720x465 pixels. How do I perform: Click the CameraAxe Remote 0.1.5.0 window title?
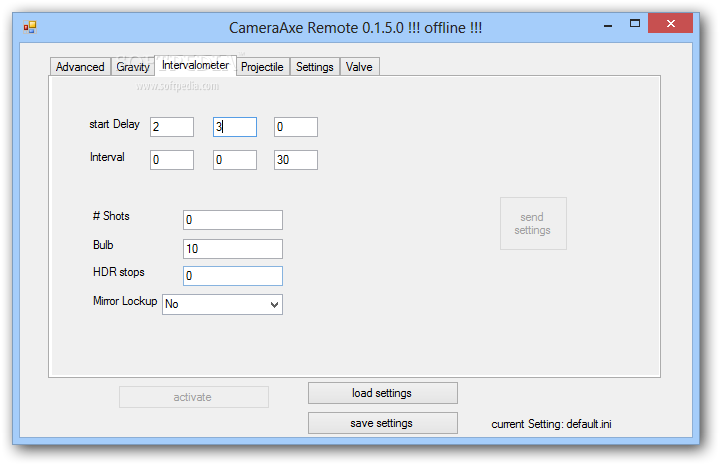pos(355,28)
